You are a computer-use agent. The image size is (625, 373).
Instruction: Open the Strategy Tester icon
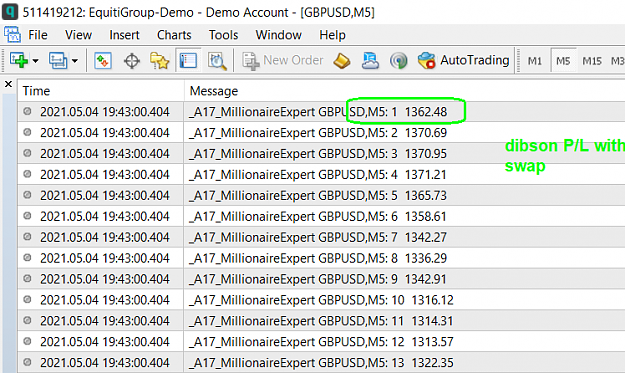[217, 61]
